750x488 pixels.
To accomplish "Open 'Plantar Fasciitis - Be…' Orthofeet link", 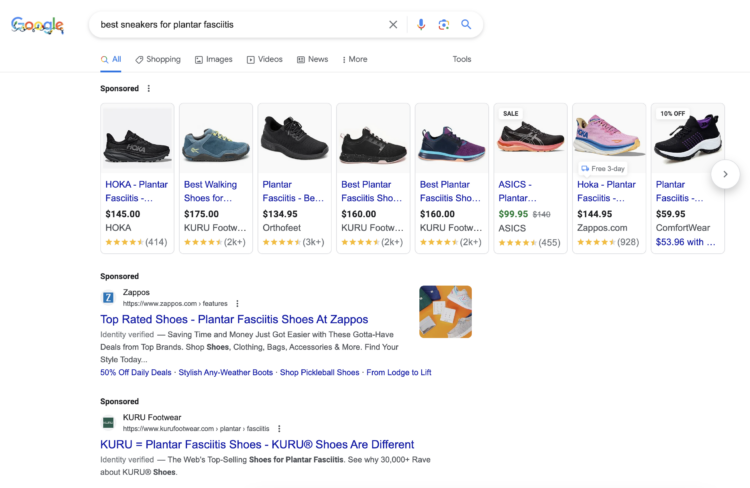I will point(293,191).
